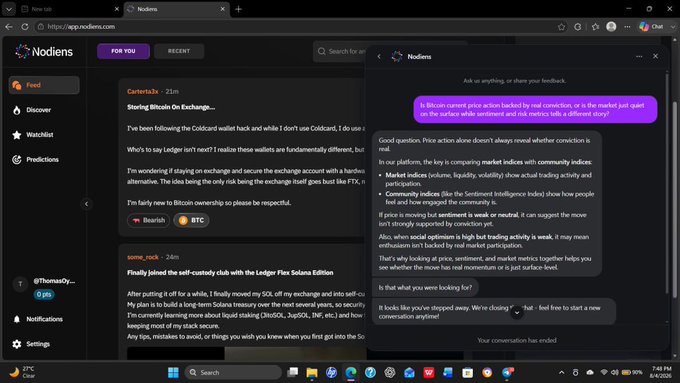Viewport: 680px width, 383px height.
Task: Switch to the FOR YOU tab
Action: coord(123,51)
